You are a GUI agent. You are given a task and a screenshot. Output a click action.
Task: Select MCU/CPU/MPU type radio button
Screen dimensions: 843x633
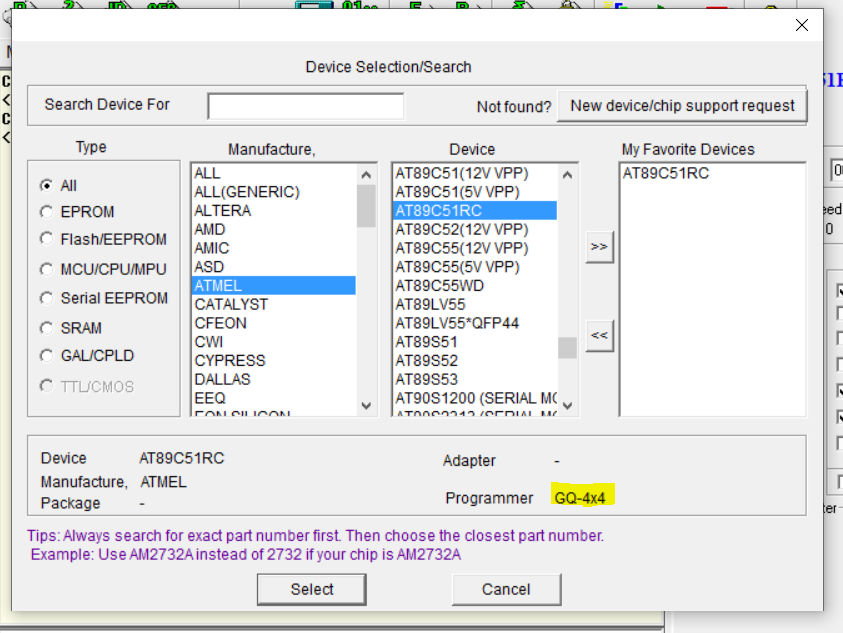[x=46, y=269]
